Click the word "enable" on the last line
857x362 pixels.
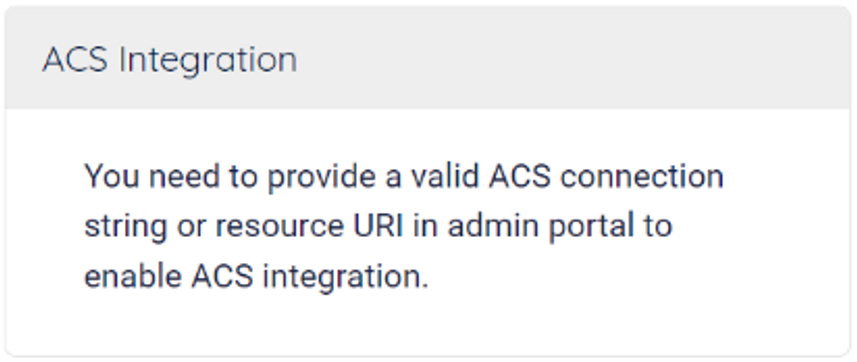pos(133,277)
